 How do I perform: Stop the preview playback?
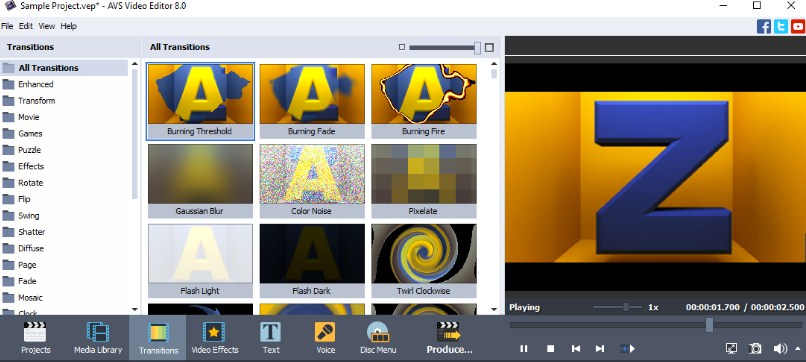click(x=551, y=349)
